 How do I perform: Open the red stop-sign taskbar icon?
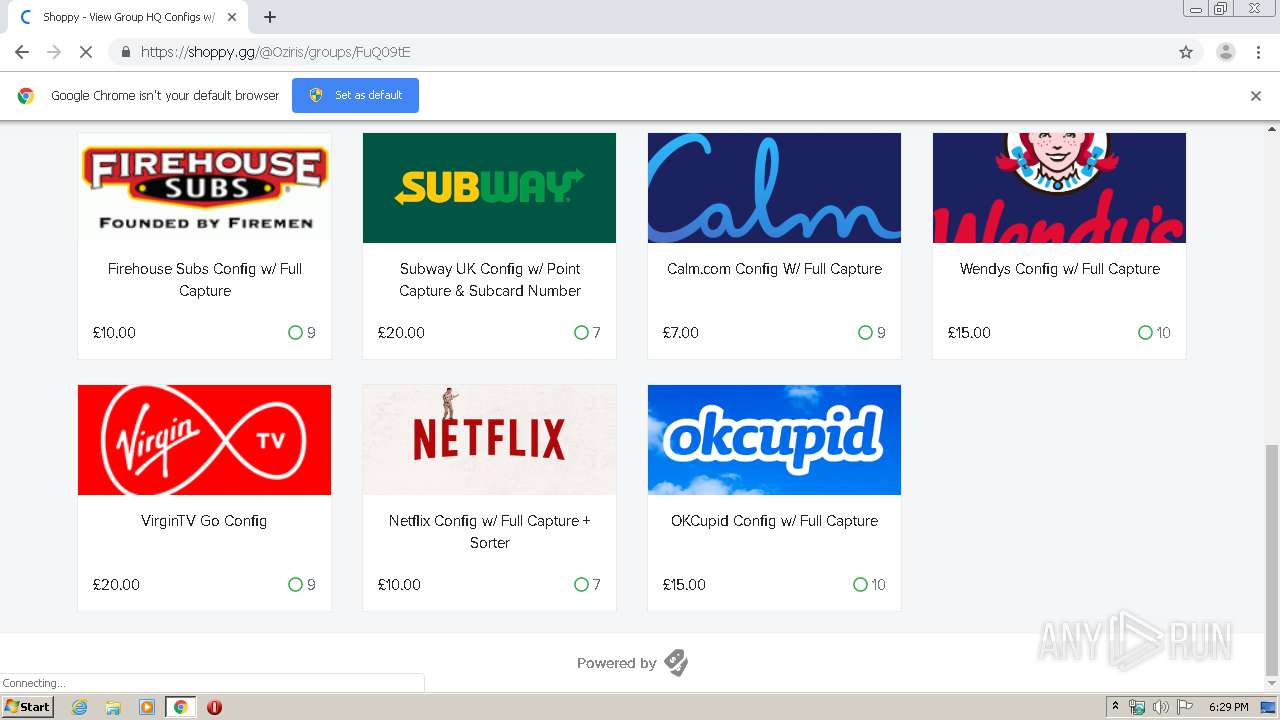point(214,707)
